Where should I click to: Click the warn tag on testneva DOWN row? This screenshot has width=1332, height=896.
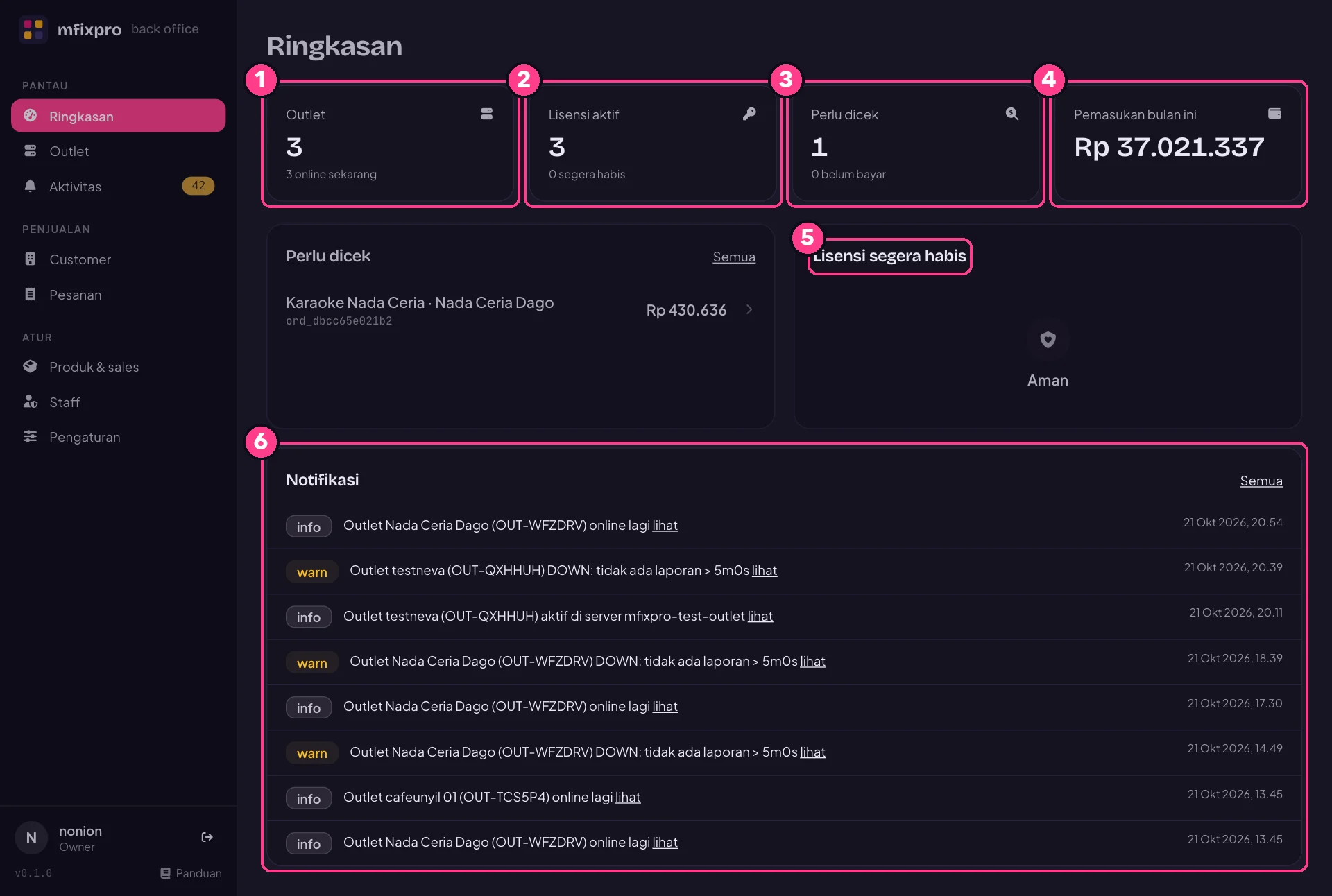(312, 572)
